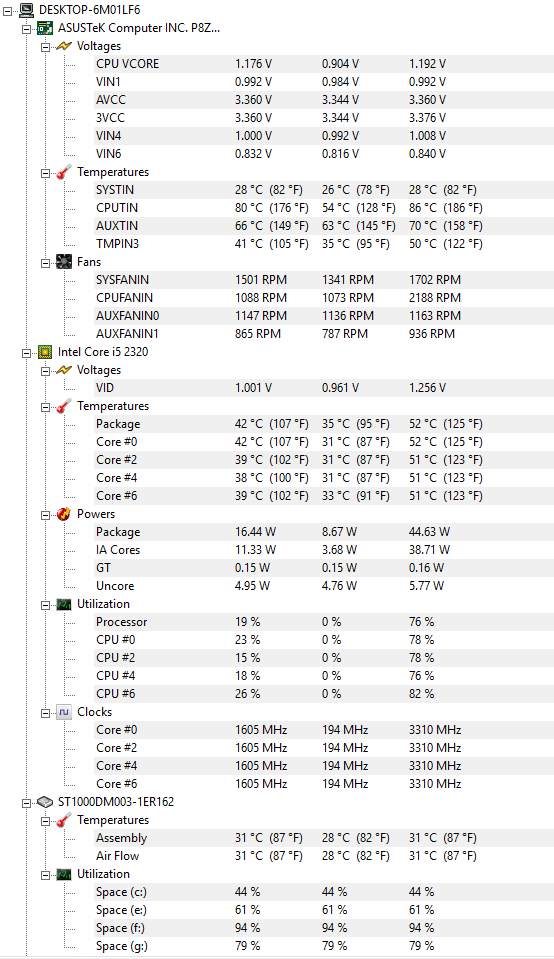Collapse the Fans section
554x959 pixels.
45,262
